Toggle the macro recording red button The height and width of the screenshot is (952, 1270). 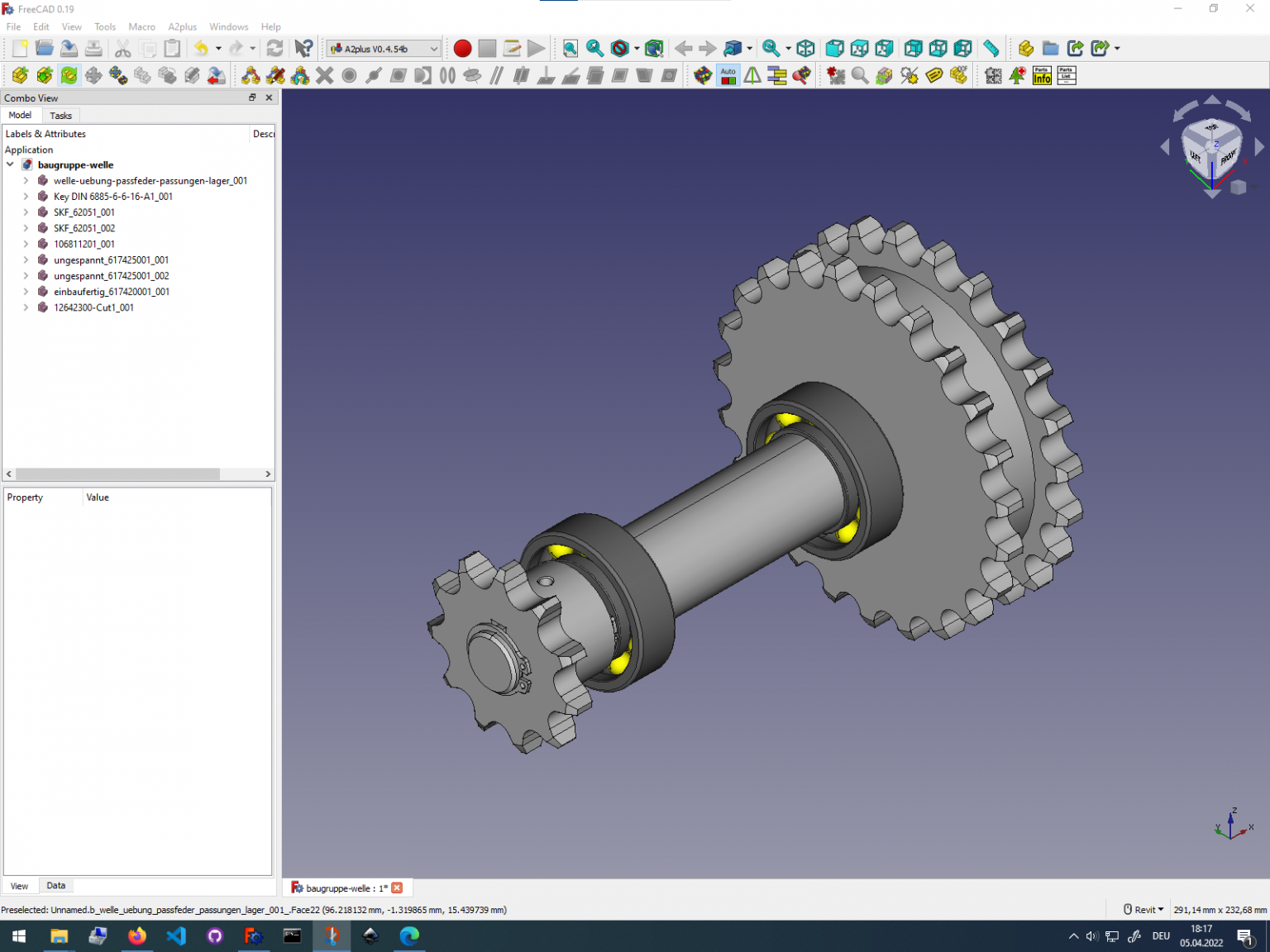point(462,48)
